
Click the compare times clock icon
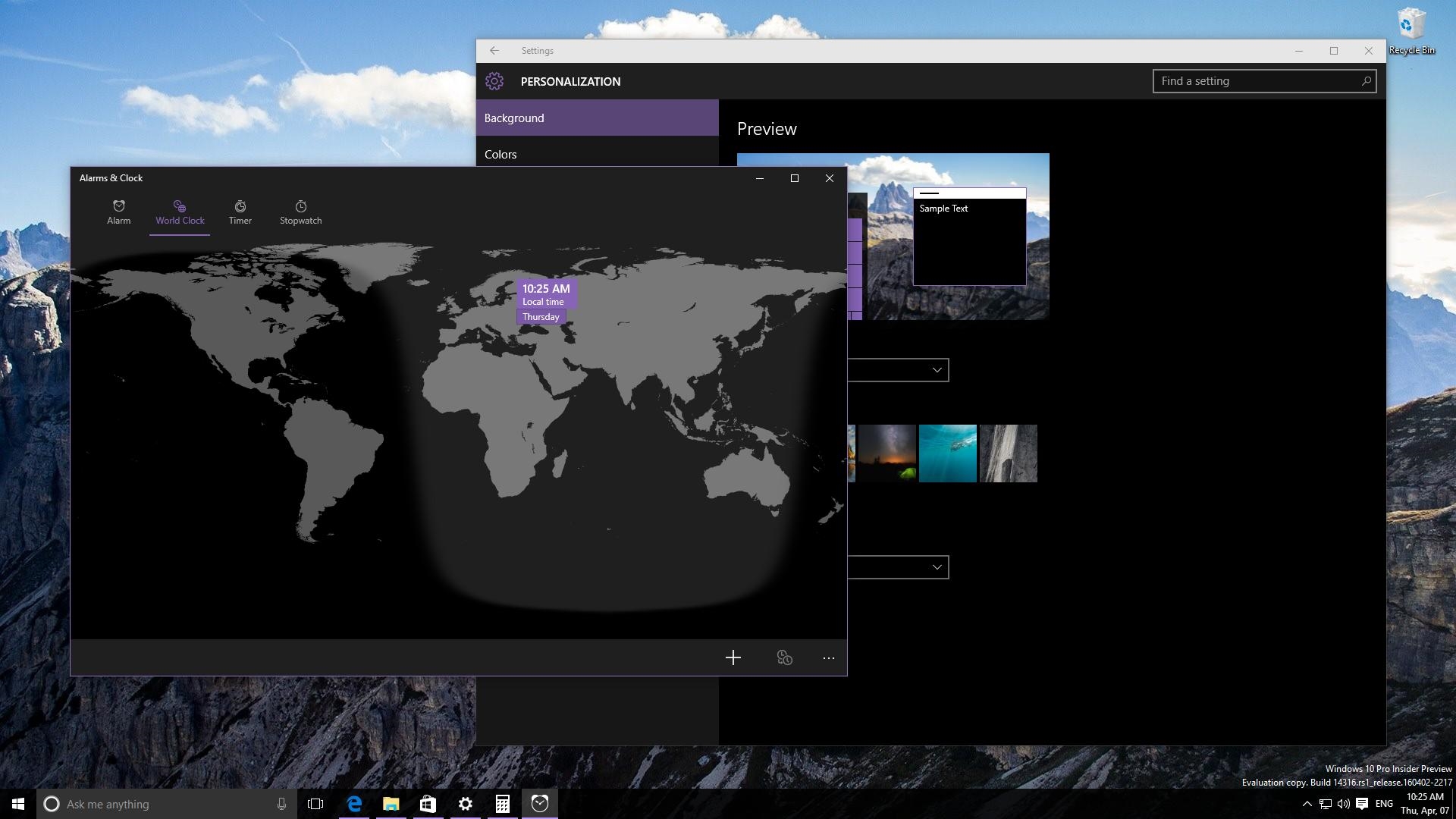pos(784,657)
